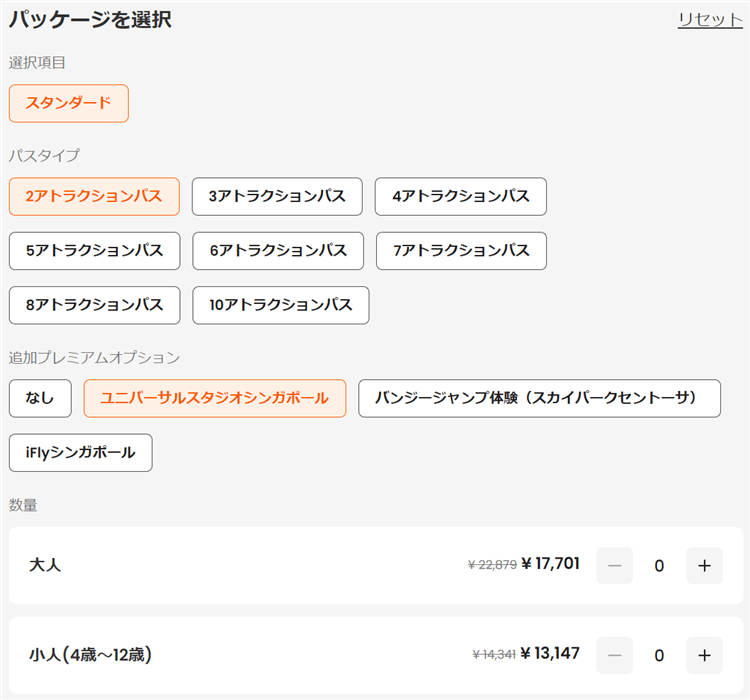Pick the 4アトラクションパス pass type
This screenshot has width=750, height=700.
[x=460, y=196]
